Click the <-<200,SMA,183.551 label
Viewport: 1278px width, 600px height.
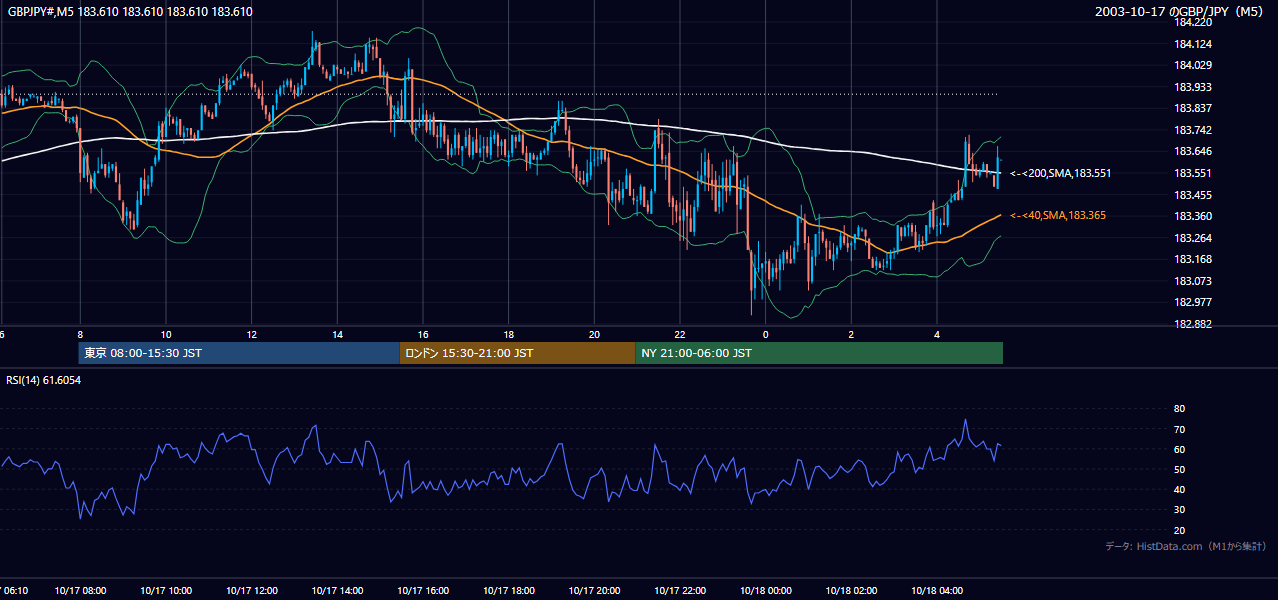(1060, 173)
